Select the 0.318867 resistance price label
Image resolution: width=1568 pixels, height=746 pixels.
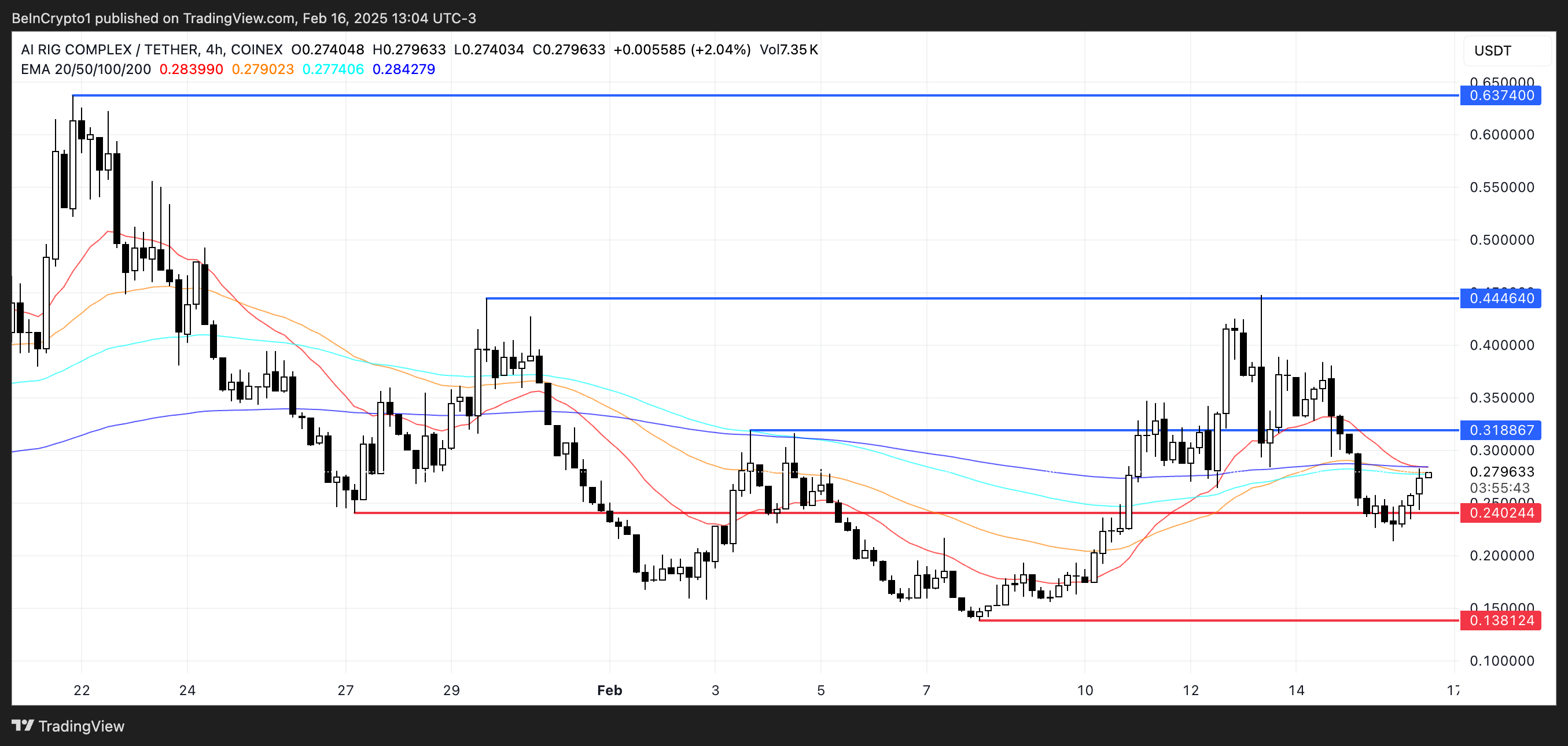[1500, 430]
